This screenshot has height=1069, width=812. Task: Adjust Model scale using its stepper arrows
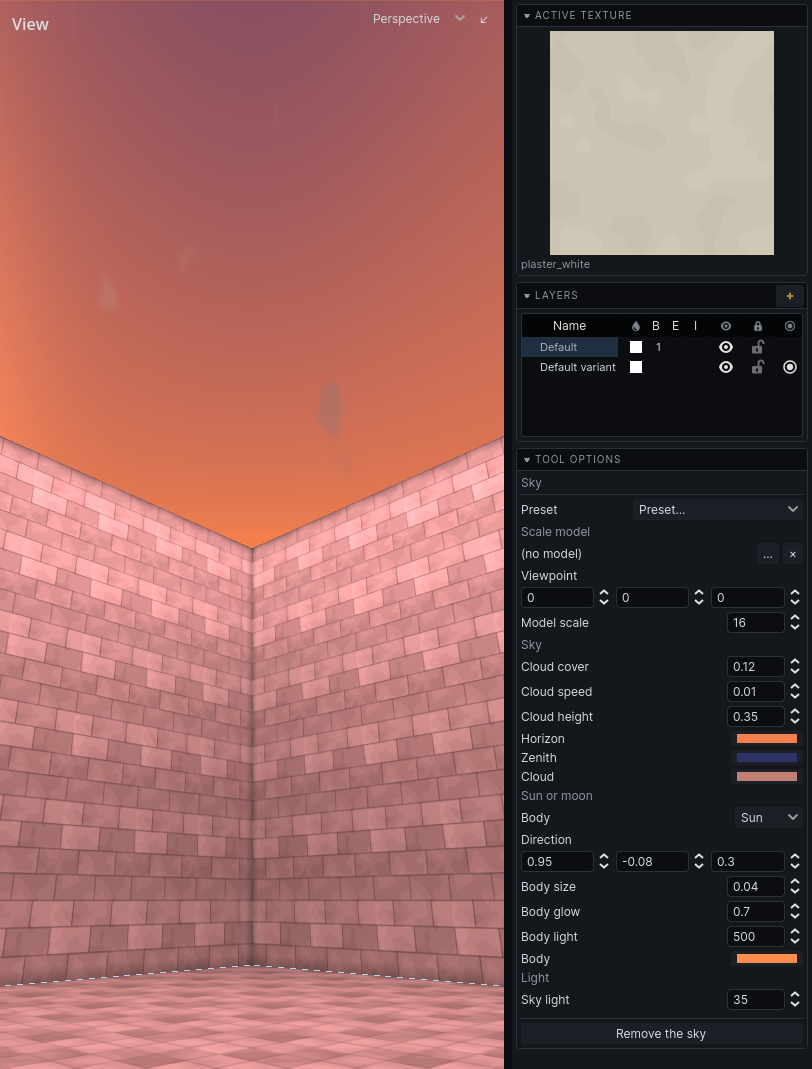click(x=794, y=622)
